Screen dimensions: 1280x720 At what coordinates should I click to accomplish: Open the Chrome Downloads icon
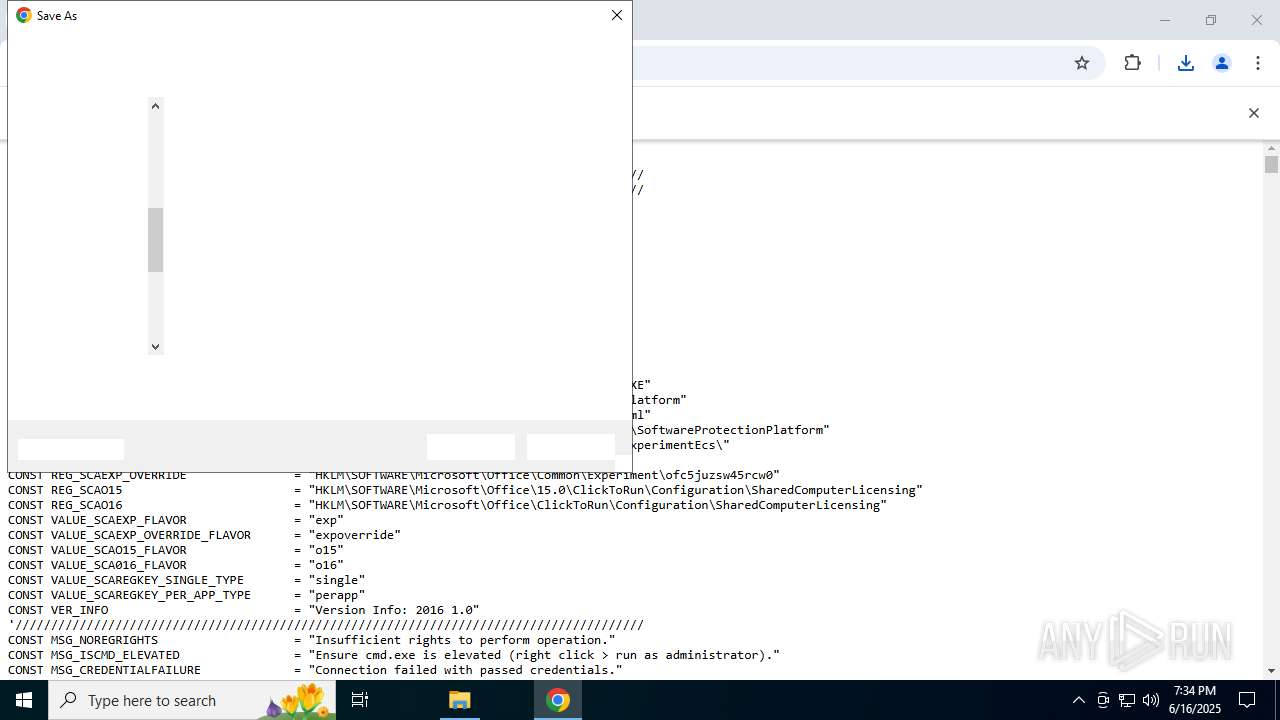(1186, 63)
